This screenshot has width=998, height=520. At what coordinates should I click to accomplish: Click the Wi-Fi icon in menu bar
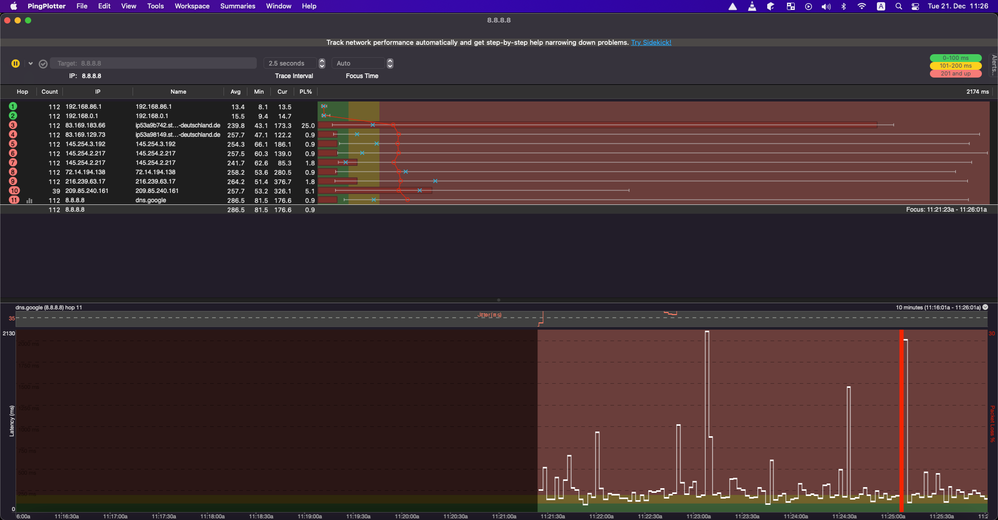(862, 6)
